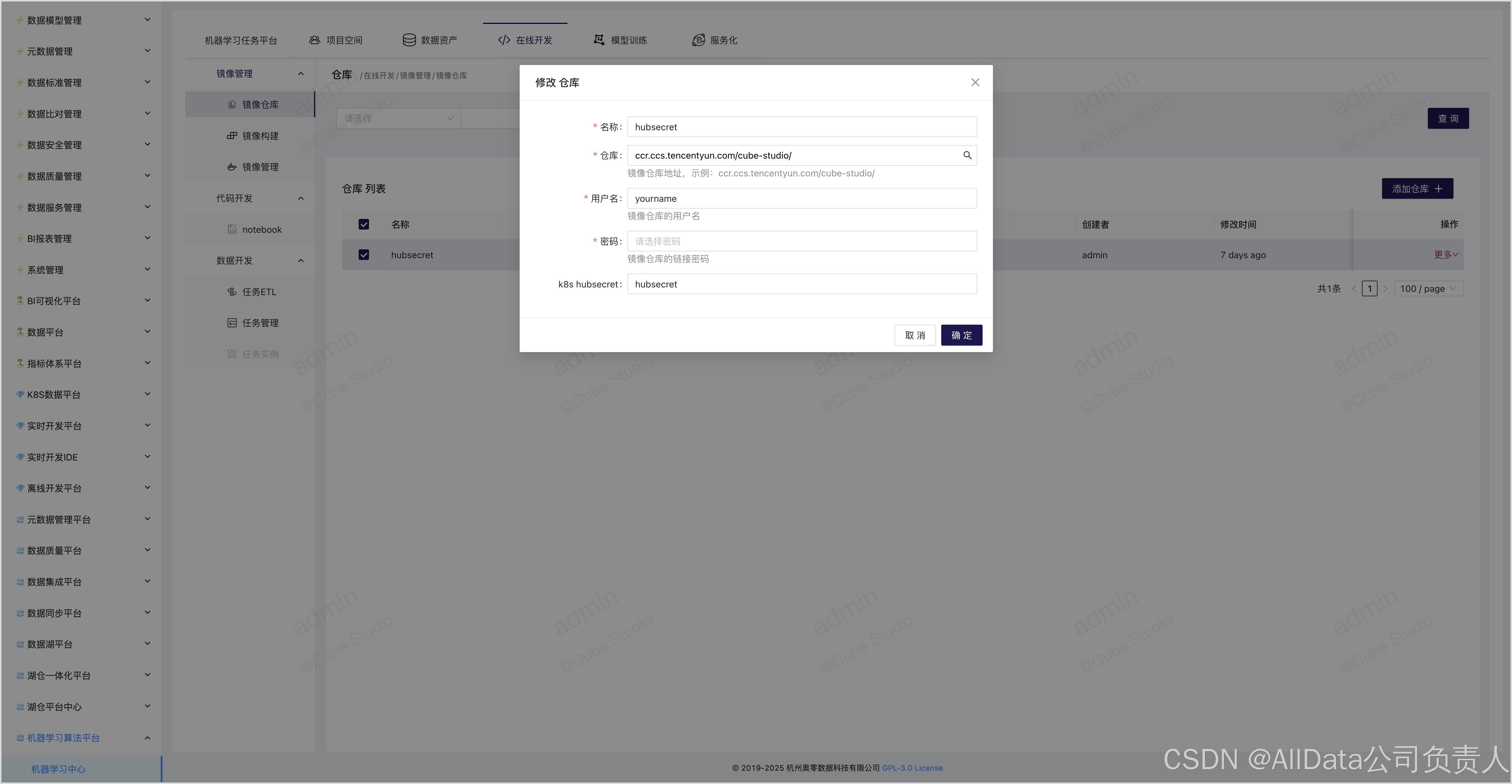
Task: Open the 机器学习任务平台 tab
Action: 241,40
